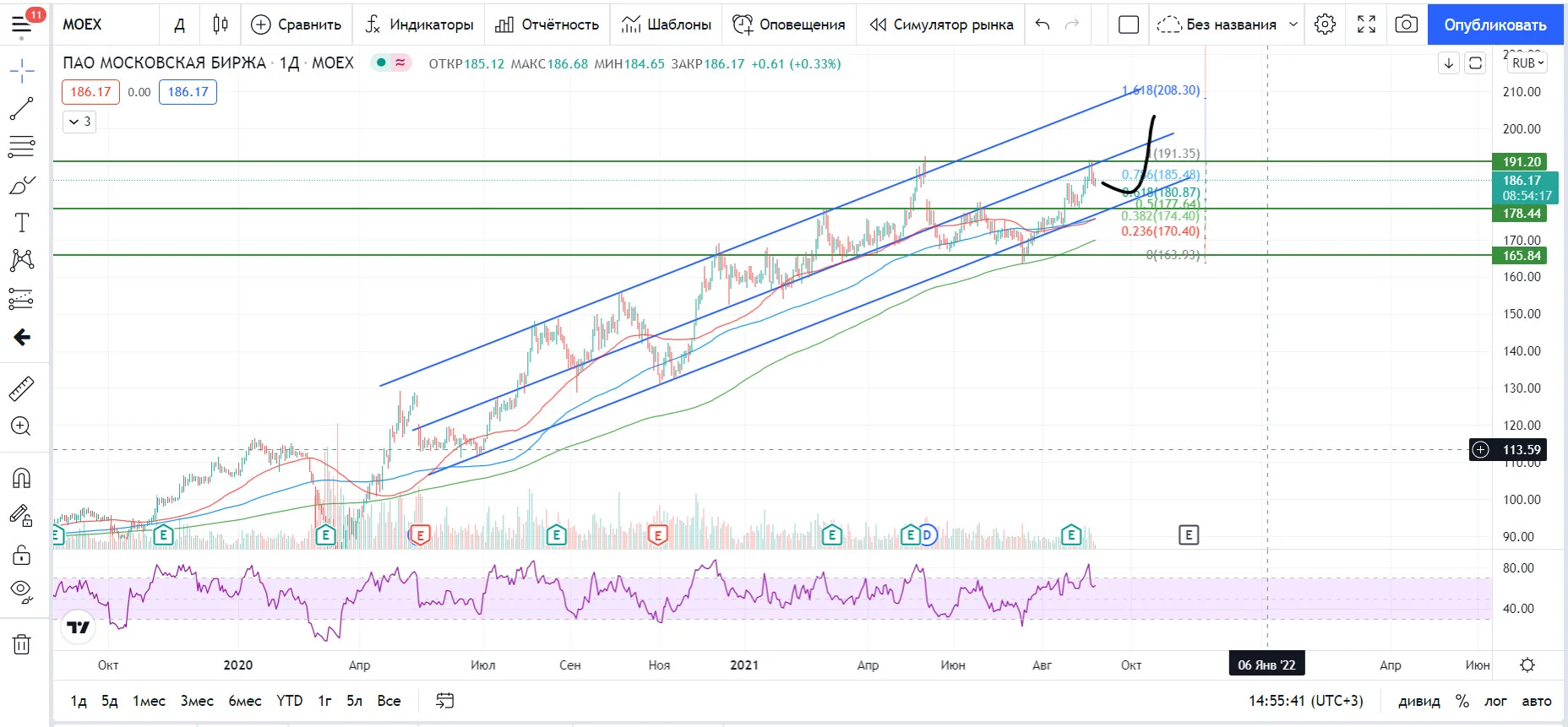Click the Опубликовать button

point(1494,24)
